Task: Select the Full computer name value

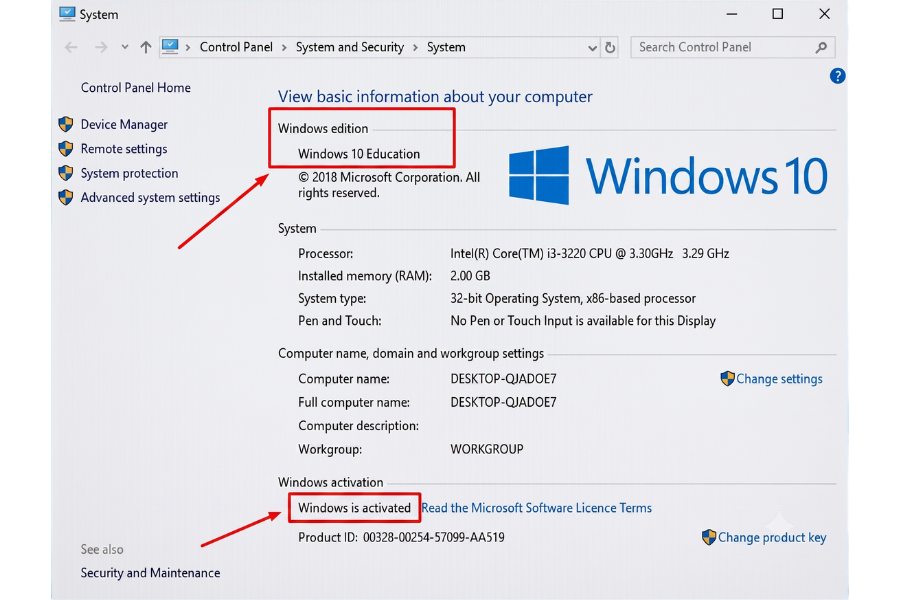Action: (503, 402)
